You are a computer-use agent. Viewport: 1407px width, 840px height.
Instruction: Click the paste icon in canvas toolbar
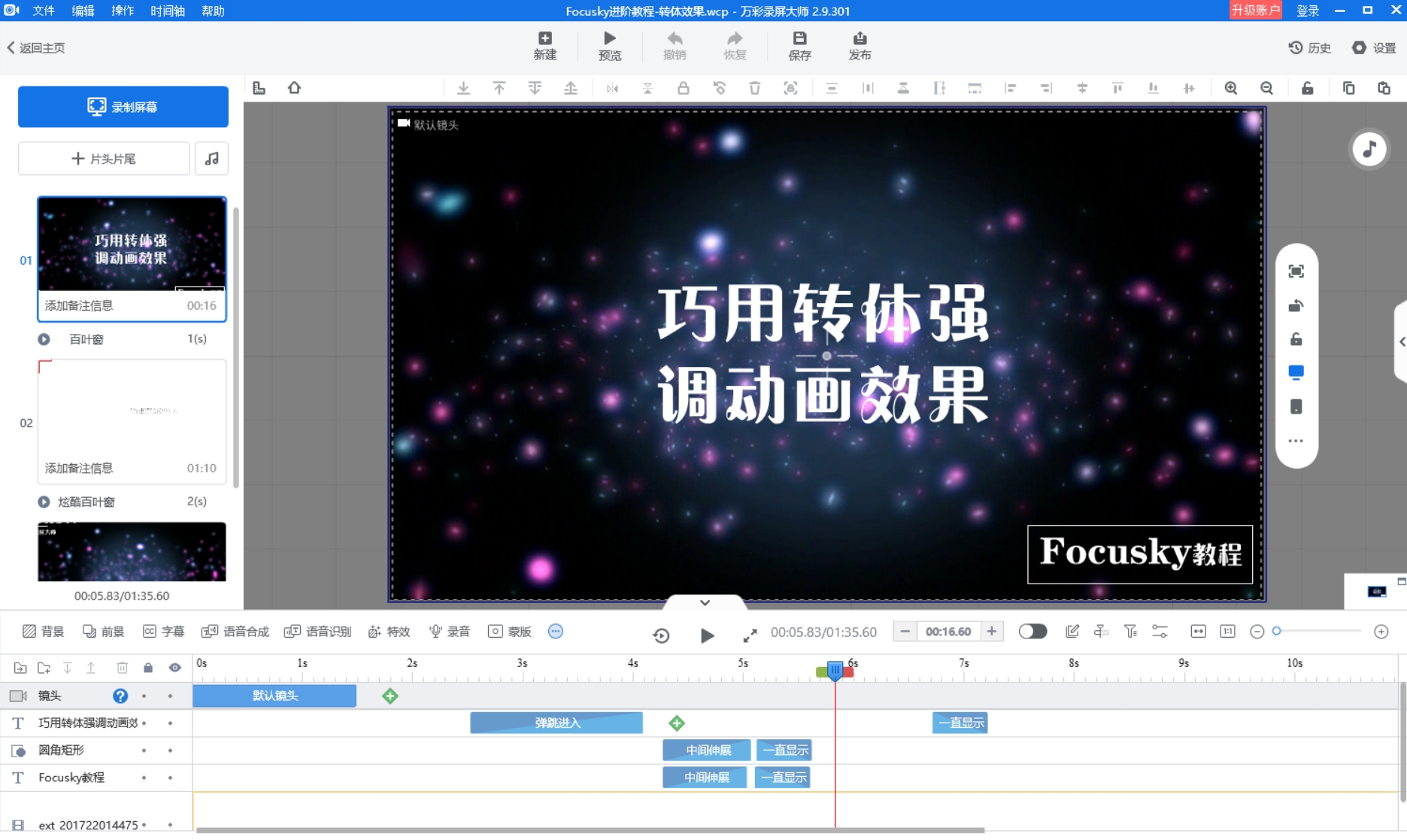tap(1384, 88)
